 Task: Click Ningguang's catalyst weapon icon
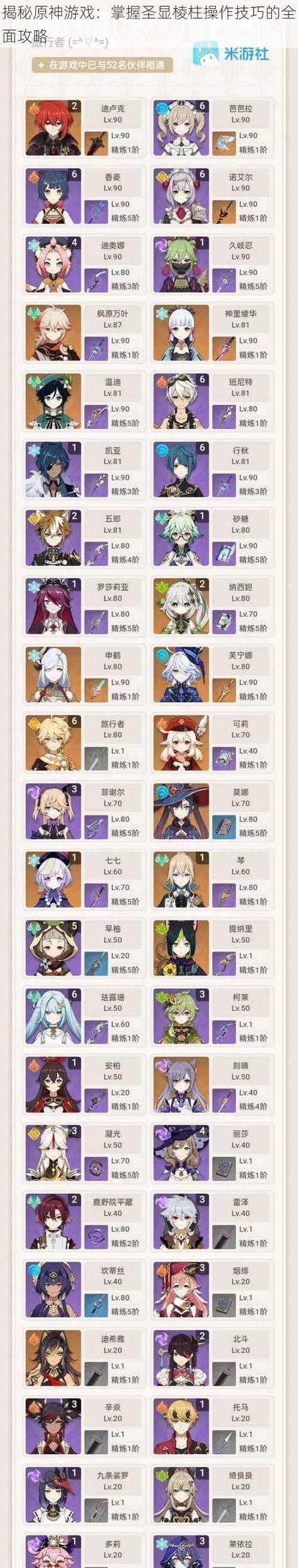(96, 1169)
